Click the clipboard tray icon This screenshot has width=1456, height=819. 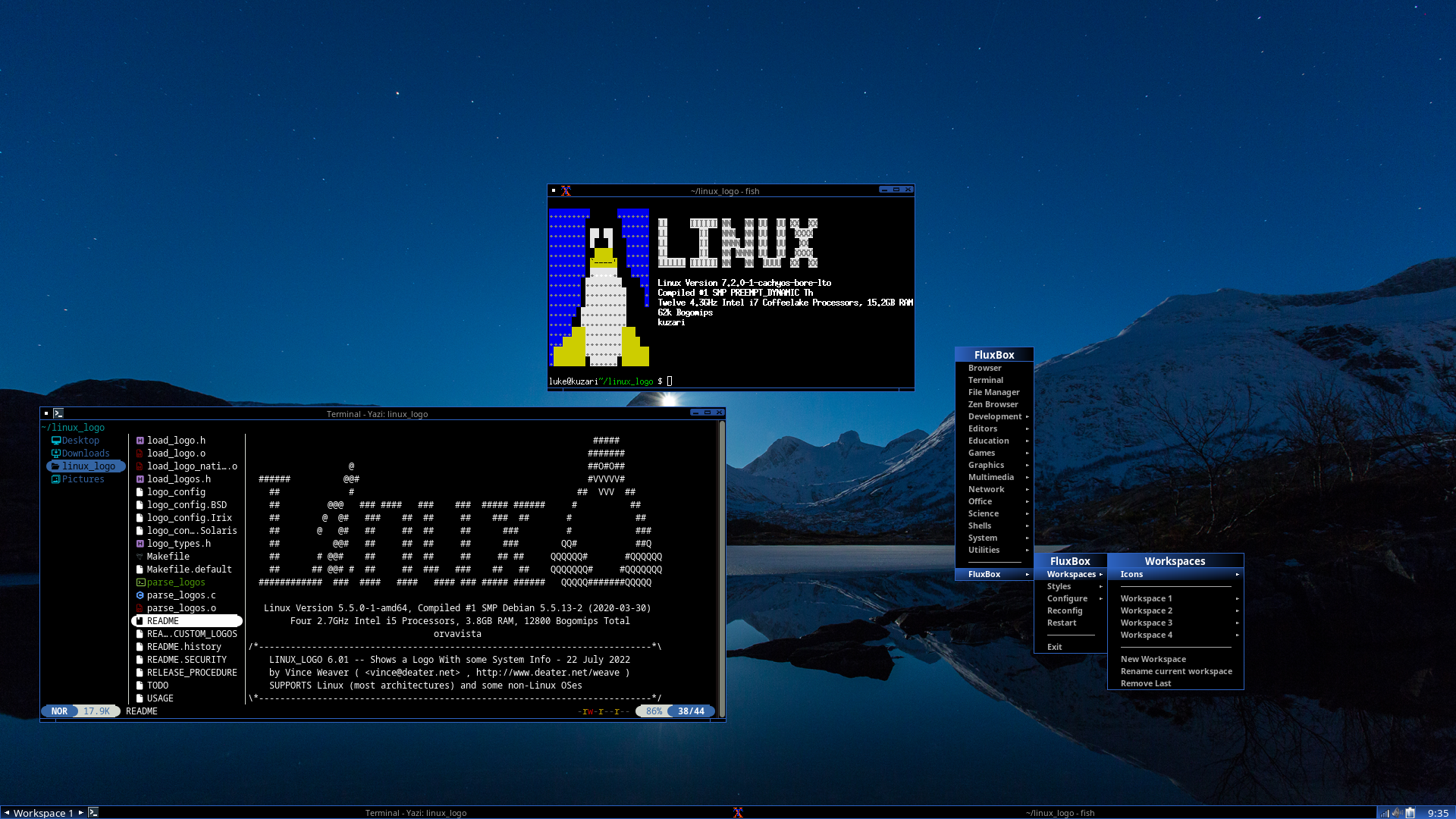[1410, 812]
